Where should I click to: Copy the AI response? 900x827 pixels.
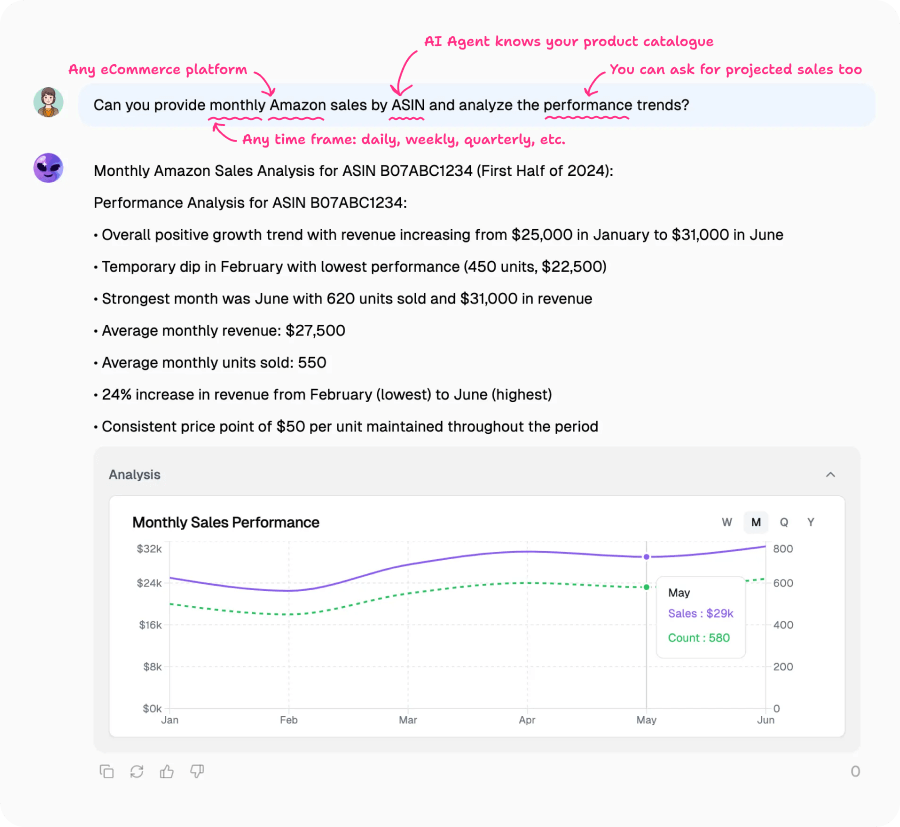tap(107, 771)
